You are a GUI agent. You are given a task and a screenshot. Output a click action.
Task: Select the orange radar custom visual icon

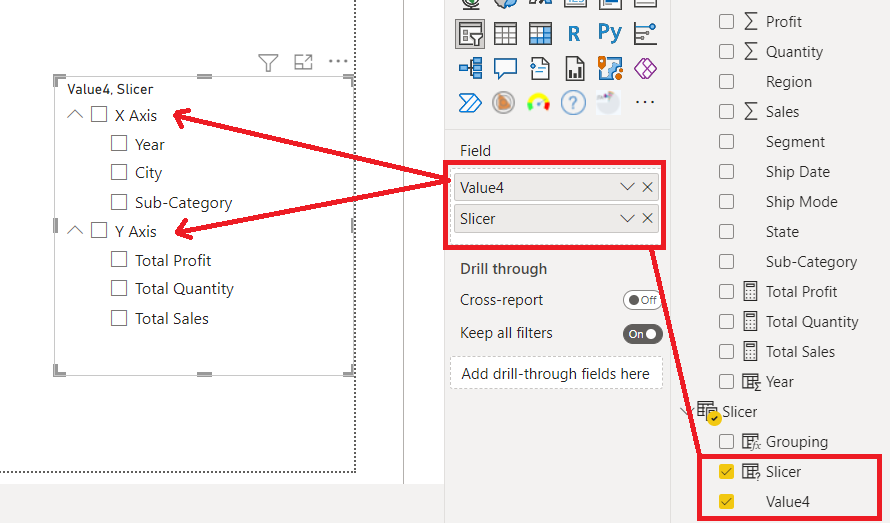[x=503, y=103]
